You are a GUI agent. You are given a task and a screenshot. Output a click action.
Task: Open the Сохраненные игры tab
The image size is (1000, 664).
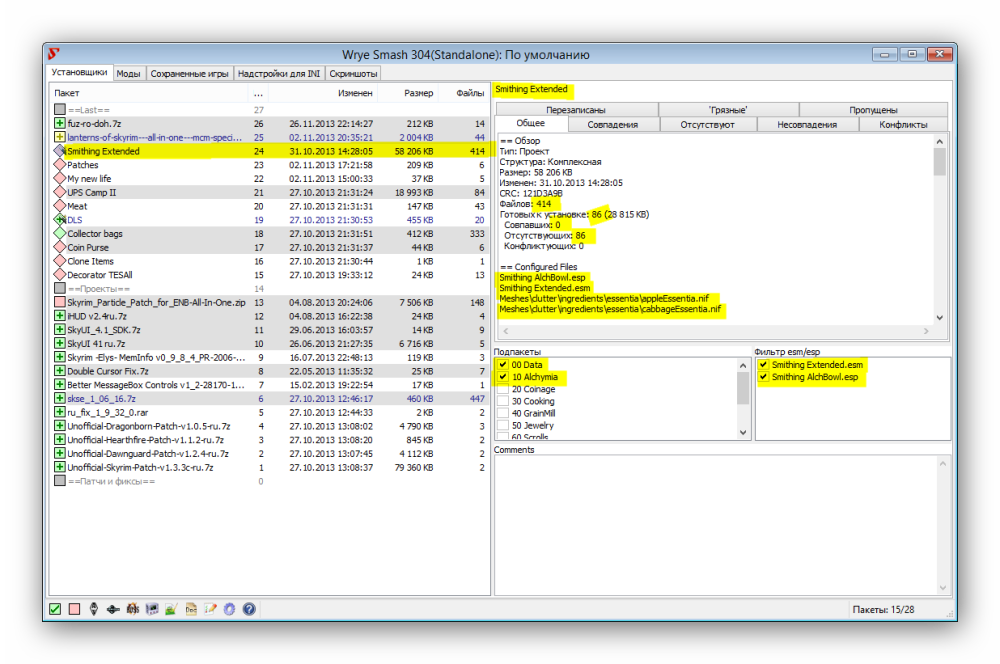click(x=189, y=73)
